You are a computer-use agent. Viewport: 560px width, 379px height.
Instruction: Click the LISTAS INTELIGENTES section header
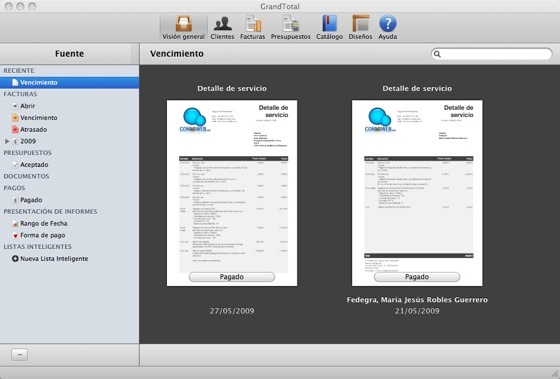(38, 247)
